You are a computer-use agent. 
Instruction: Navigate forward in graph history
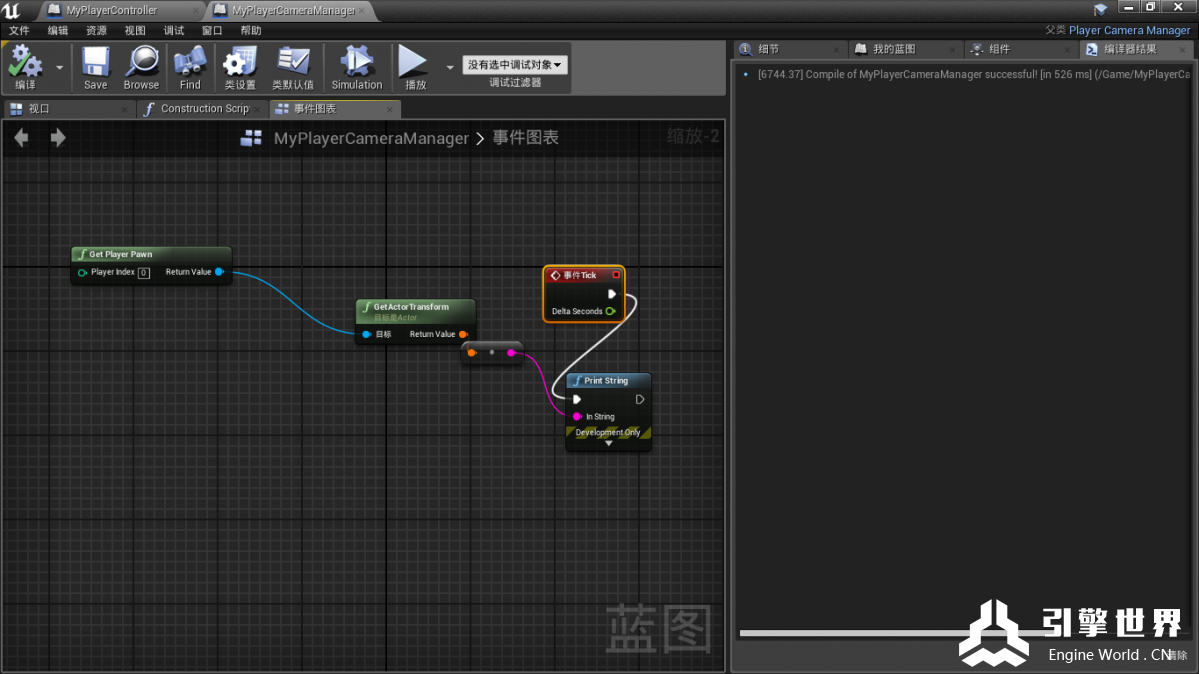58,138
